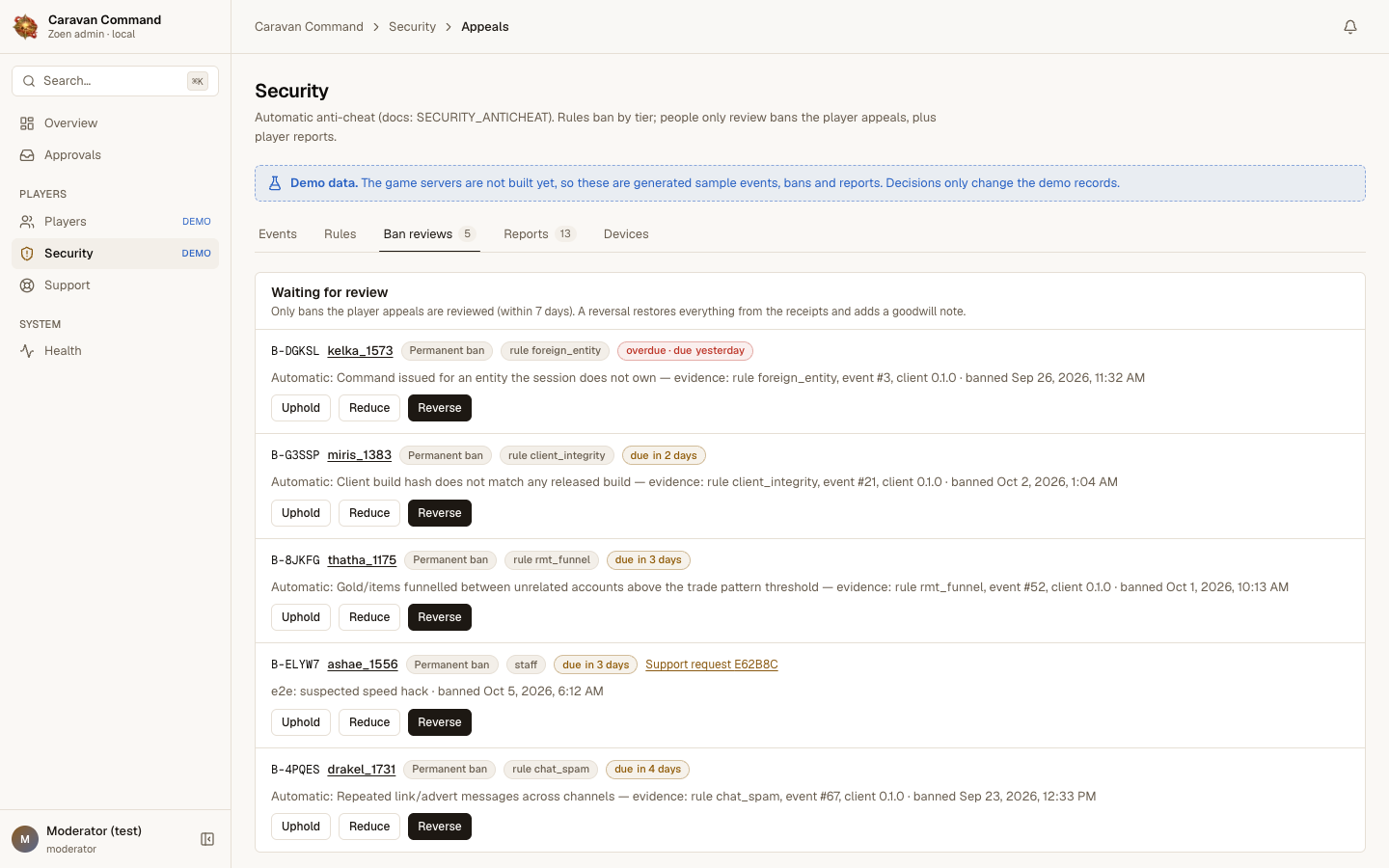
Task: Open player profile ashae_1556
Action: coord(363,665)
